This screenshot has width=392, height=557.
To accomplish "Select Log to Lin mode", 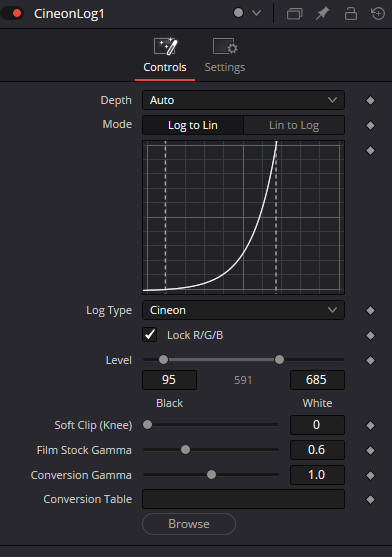I will 193,125.
